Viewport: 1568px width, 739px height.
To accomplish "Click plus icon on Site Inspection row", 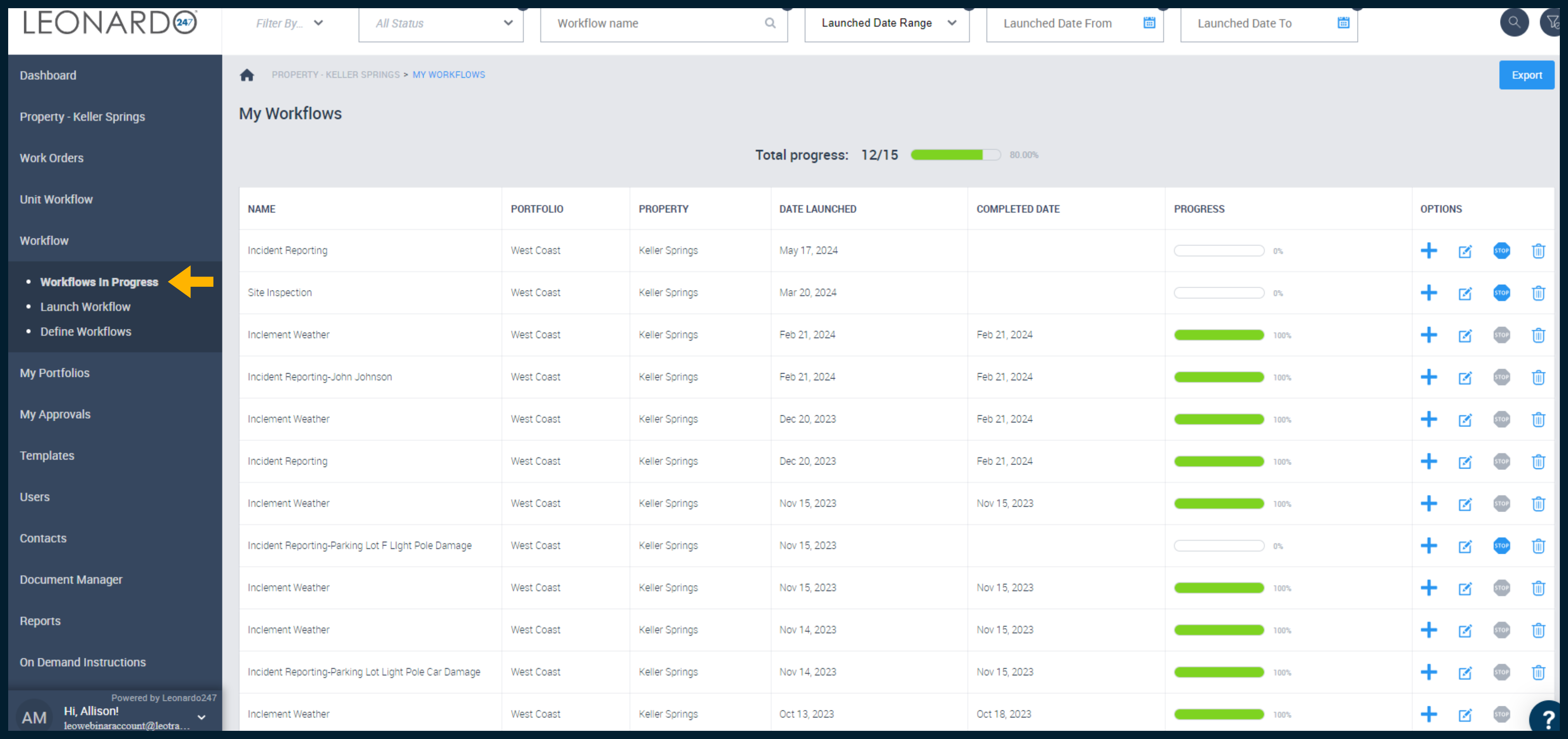I will [1428, 293].
